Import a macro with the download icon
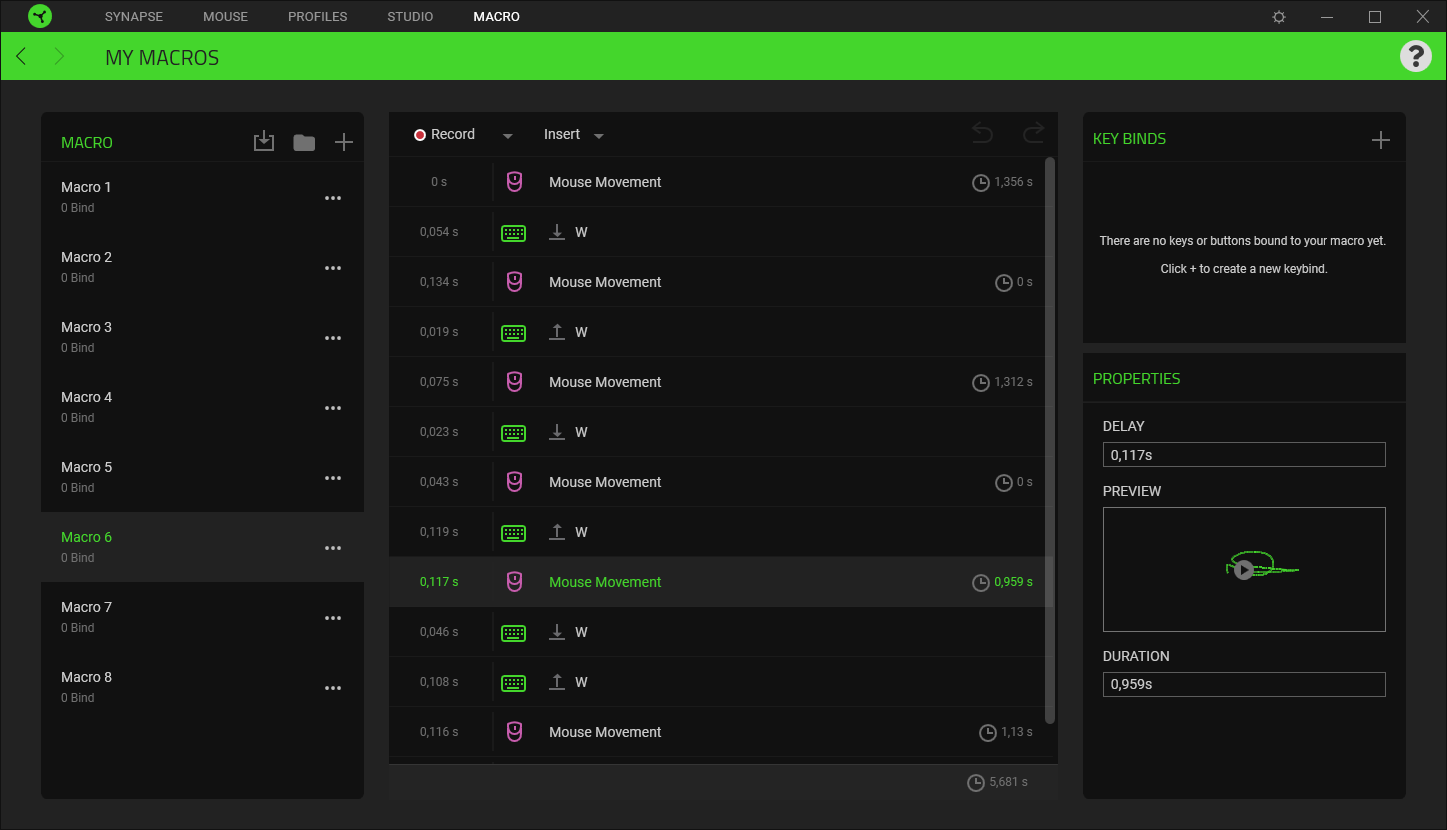Viewport: 1447px width, 830px height. 264,142
